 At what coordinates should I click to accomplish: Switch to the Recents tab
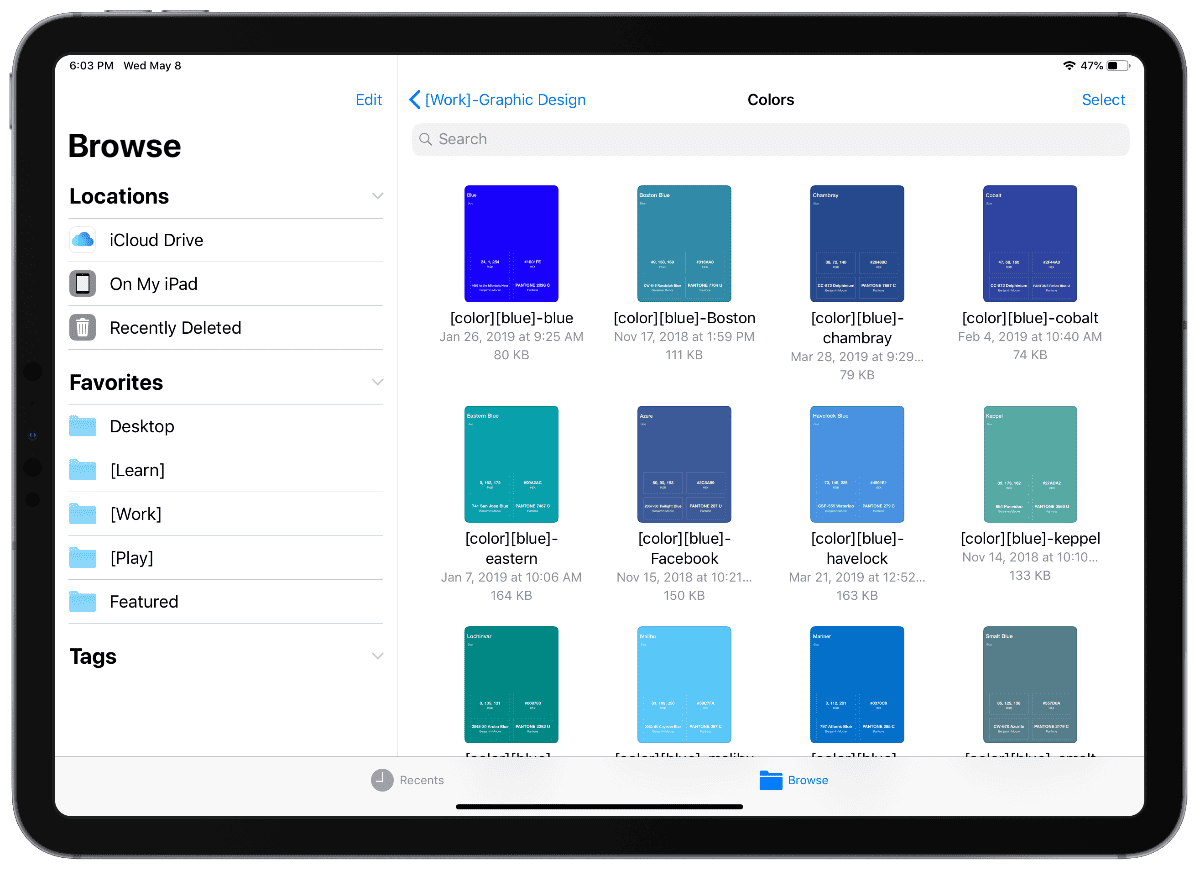coord(408,780)
